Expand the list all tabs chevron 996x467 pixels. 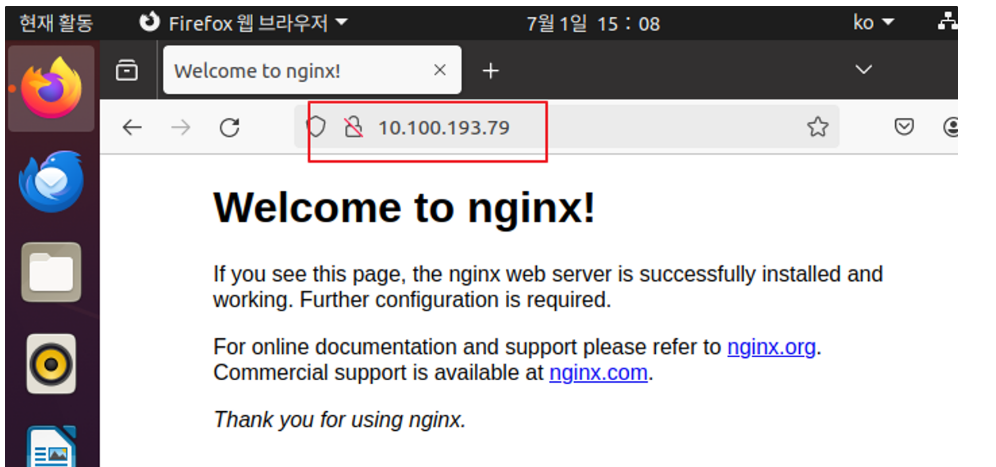click(x=863, y=70)
